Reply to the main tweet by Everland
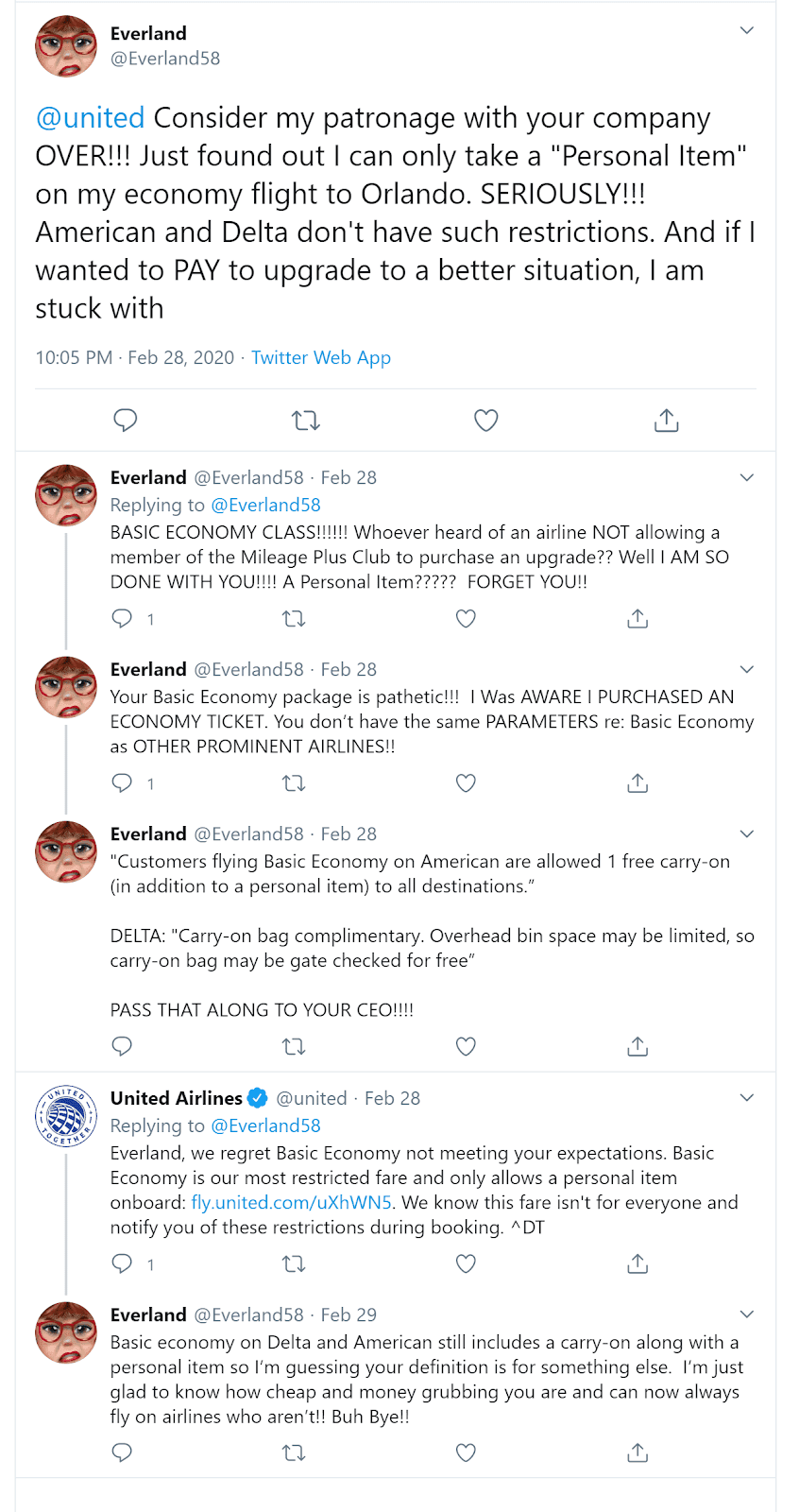Image resolution: width=799 pixels, height=1512 pixels. point(126,420)
